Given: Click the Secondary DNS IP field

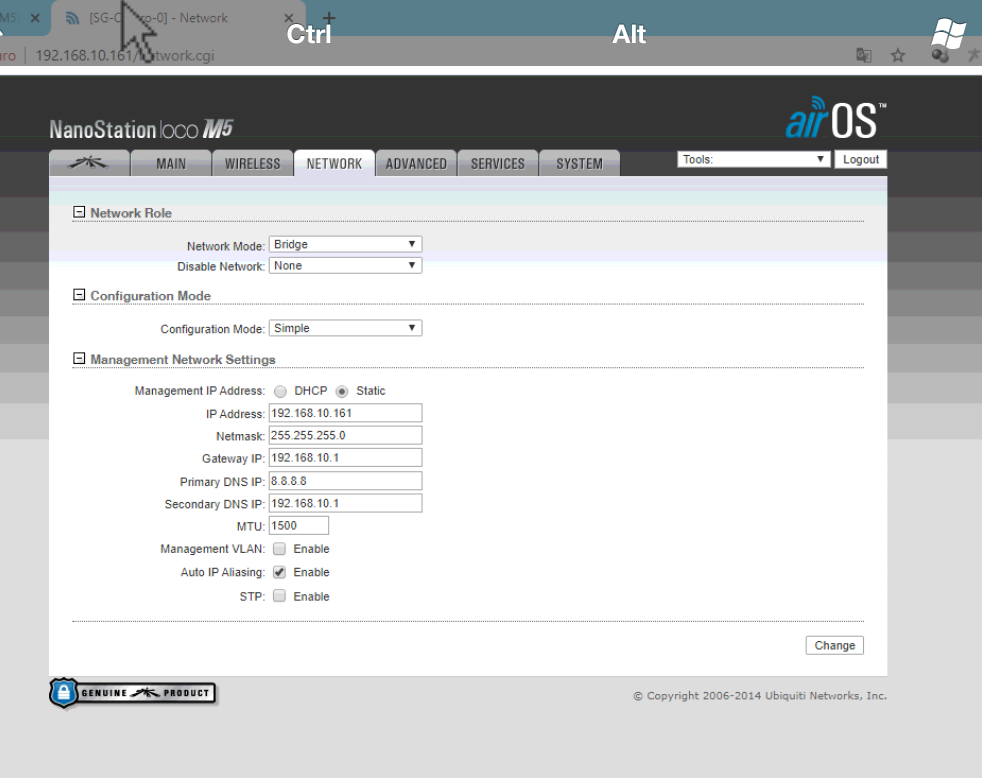Looking at the screenshot, I should 345,504.
